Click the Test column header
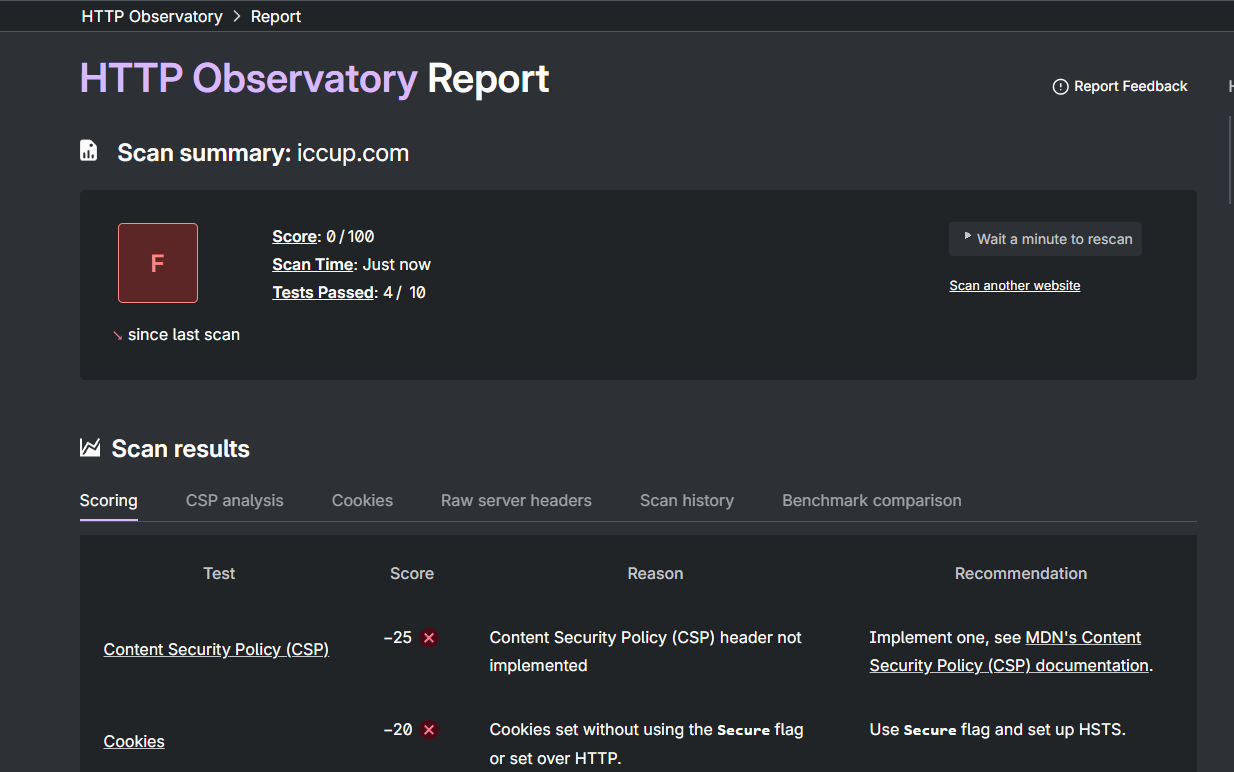The height and width of the screenshot is (772, 1234). pyautogui.click(x=219, y=574)
